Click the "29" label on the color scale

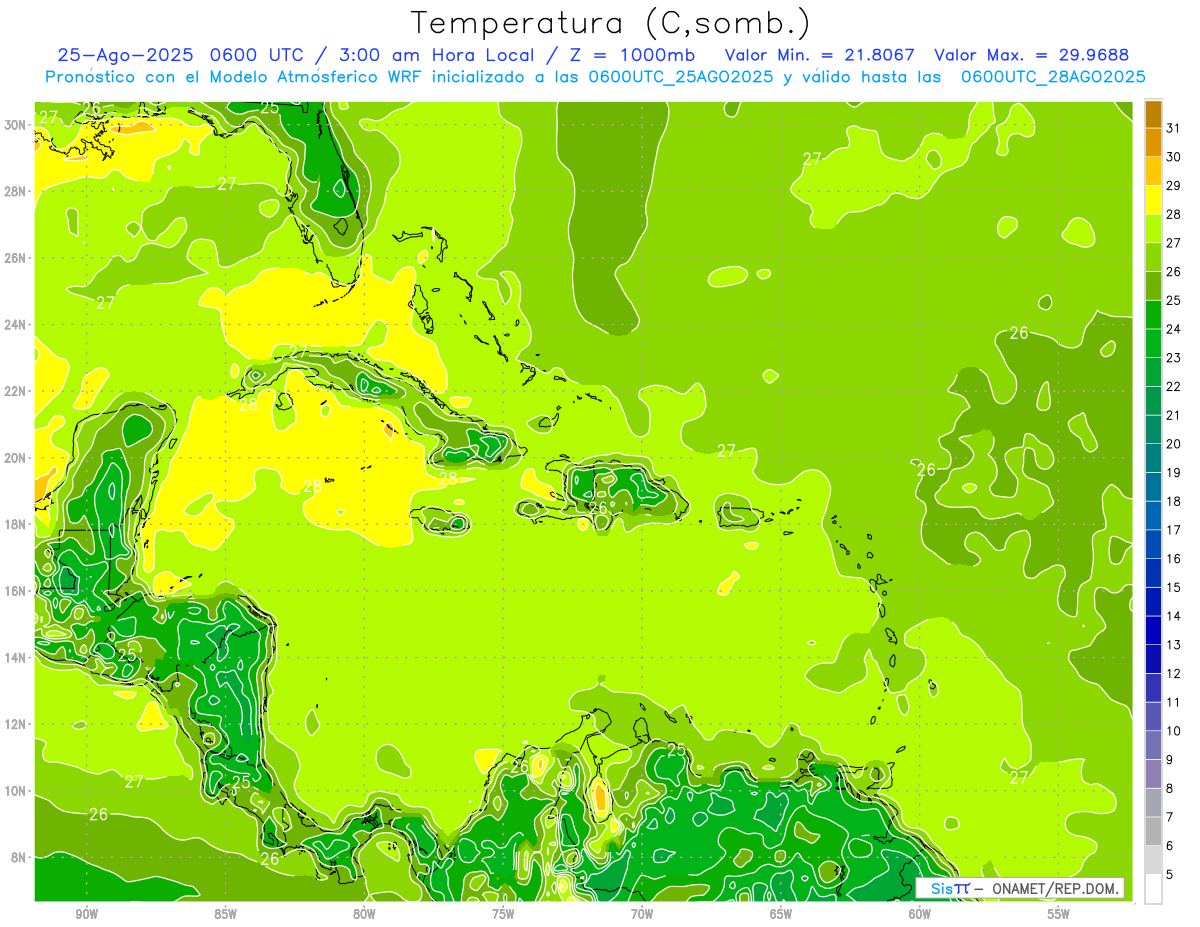(1174, 185)
